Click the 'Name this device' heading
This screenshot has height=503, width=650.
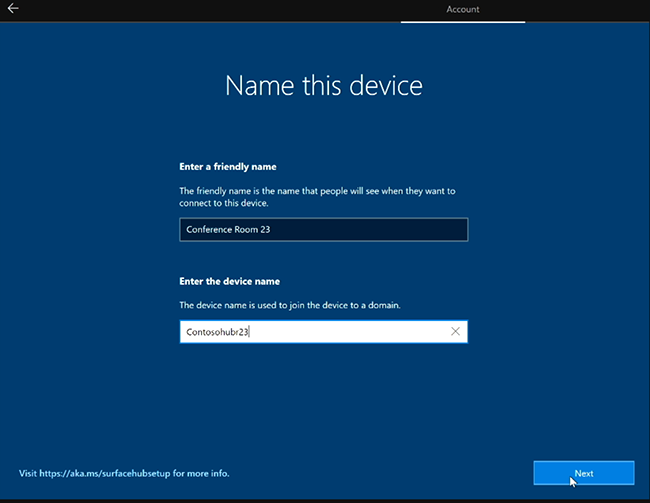pyautogui.click(x=324, y=86)
